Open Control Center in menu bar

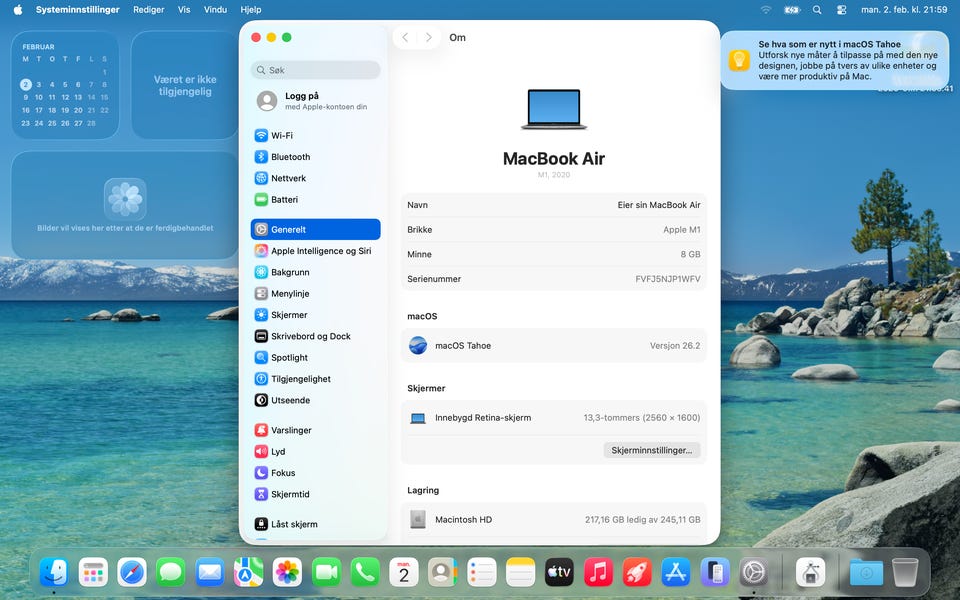click(x=841, y=9)
